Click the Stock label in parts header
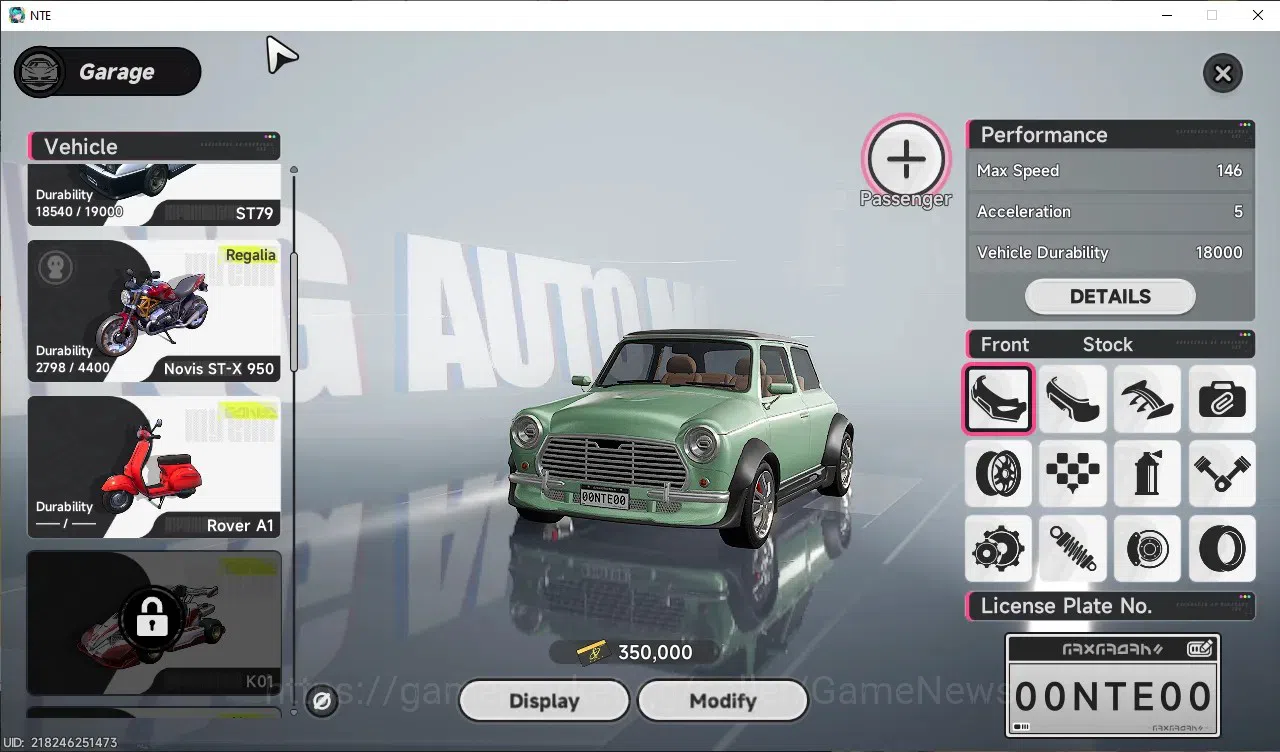Viewport: 1280px width, 752px height. coord(1107,345)
